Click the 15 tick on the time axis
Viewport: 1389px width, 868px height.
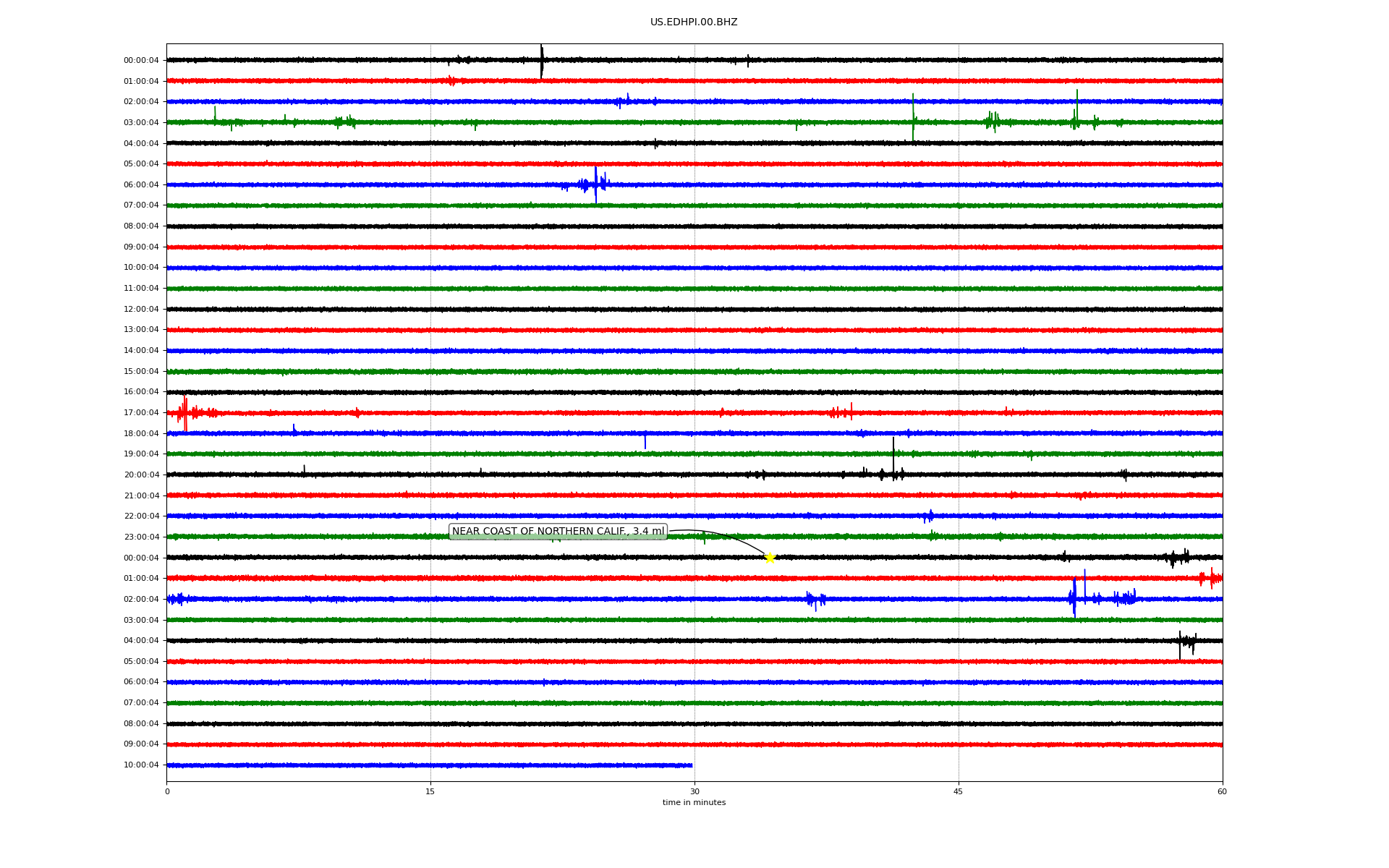point(430,791)
